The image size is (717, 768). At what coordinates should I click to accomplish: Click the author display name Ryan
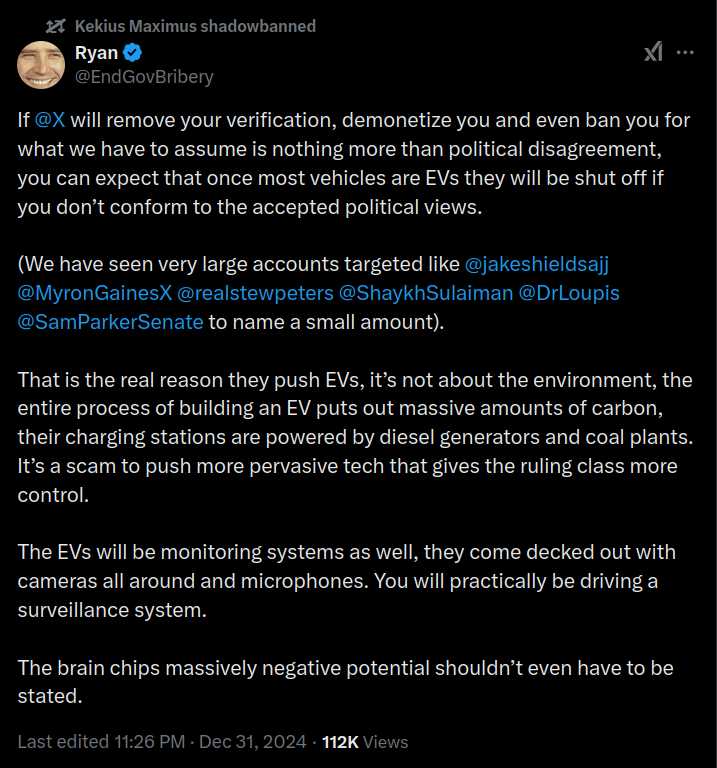click(x=96, y=53)
